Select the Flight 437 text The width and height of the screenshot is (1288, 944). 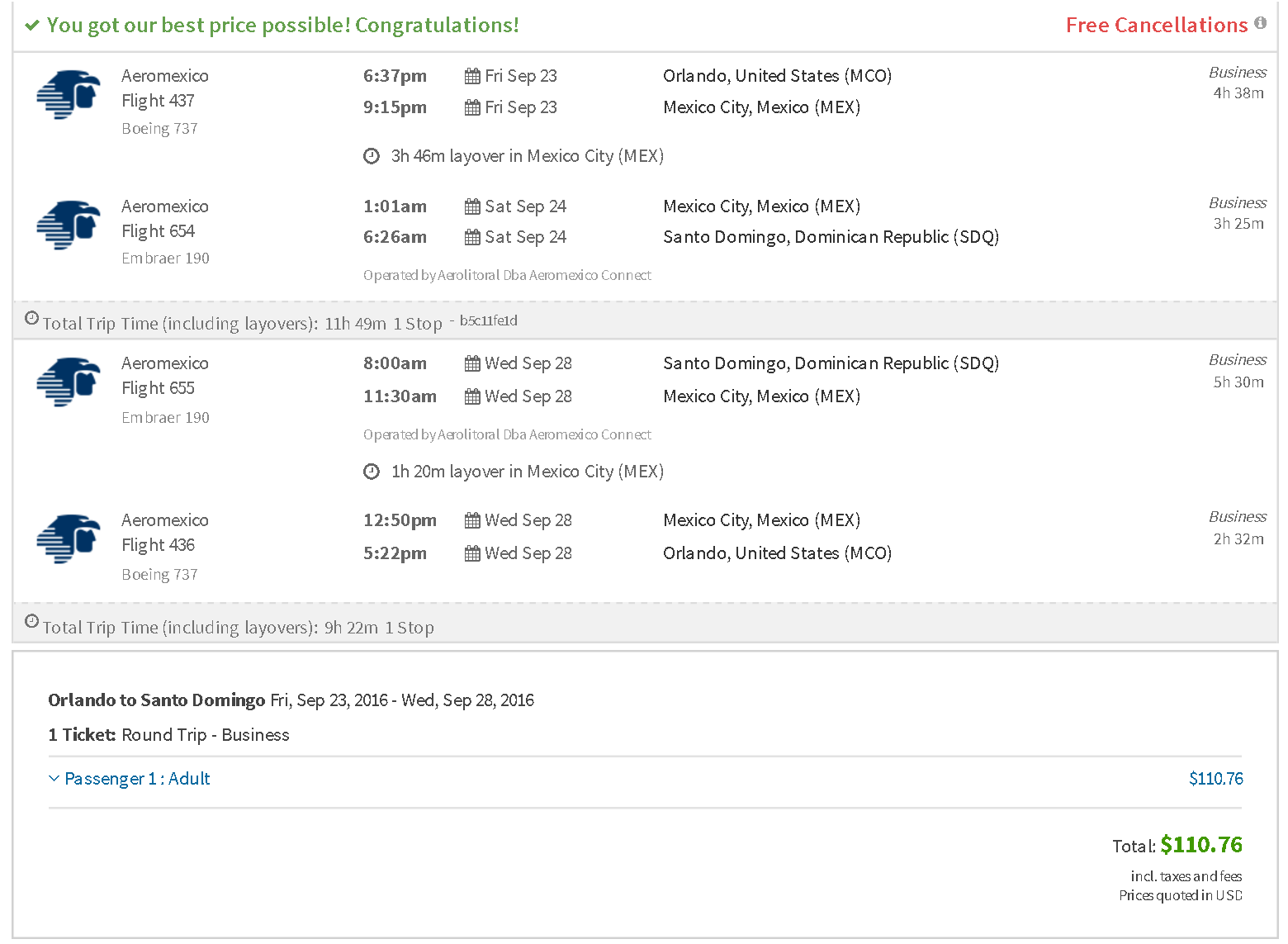[x=158, y=101]
